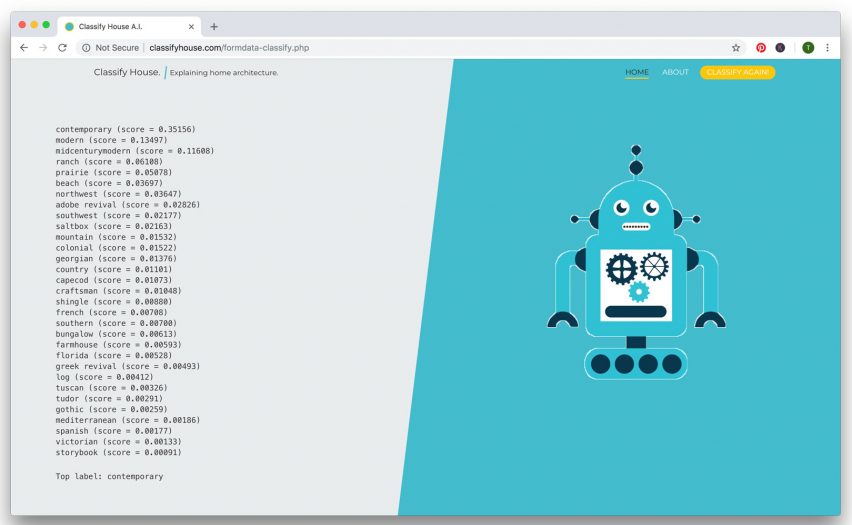This screenshot has height=525, width=852.
Task: Click the 'storybook (score = 0.00091)' line
Action: [x=118, y=453]
